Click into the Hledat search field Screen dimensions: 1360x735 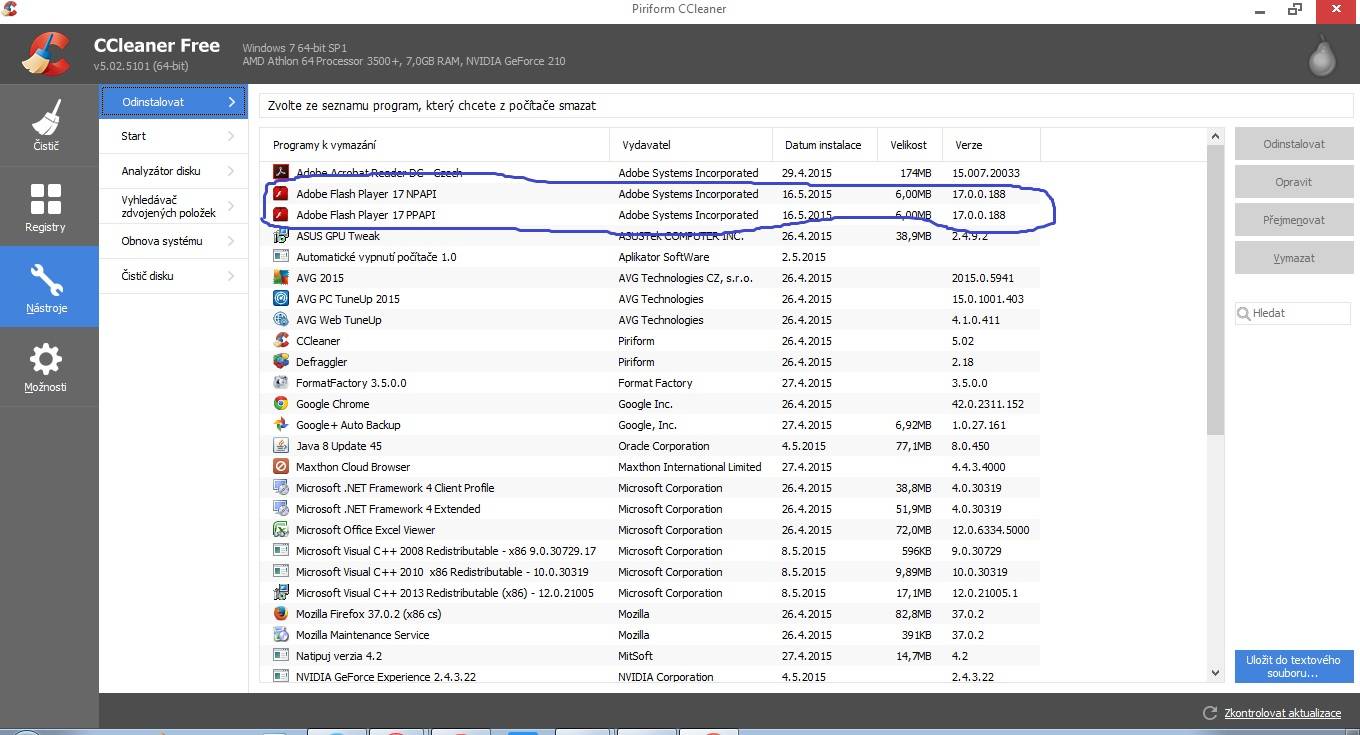(1294, 313)
